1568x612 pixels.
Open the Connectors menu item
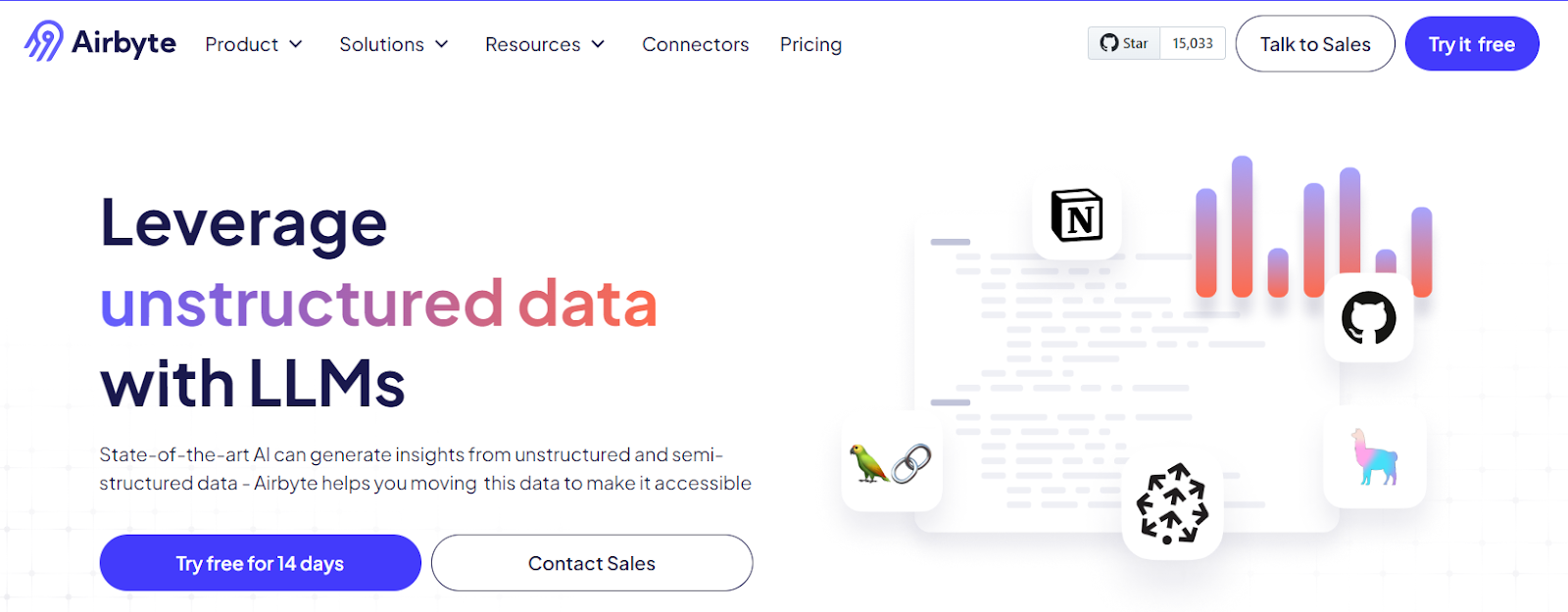point(696,44)
